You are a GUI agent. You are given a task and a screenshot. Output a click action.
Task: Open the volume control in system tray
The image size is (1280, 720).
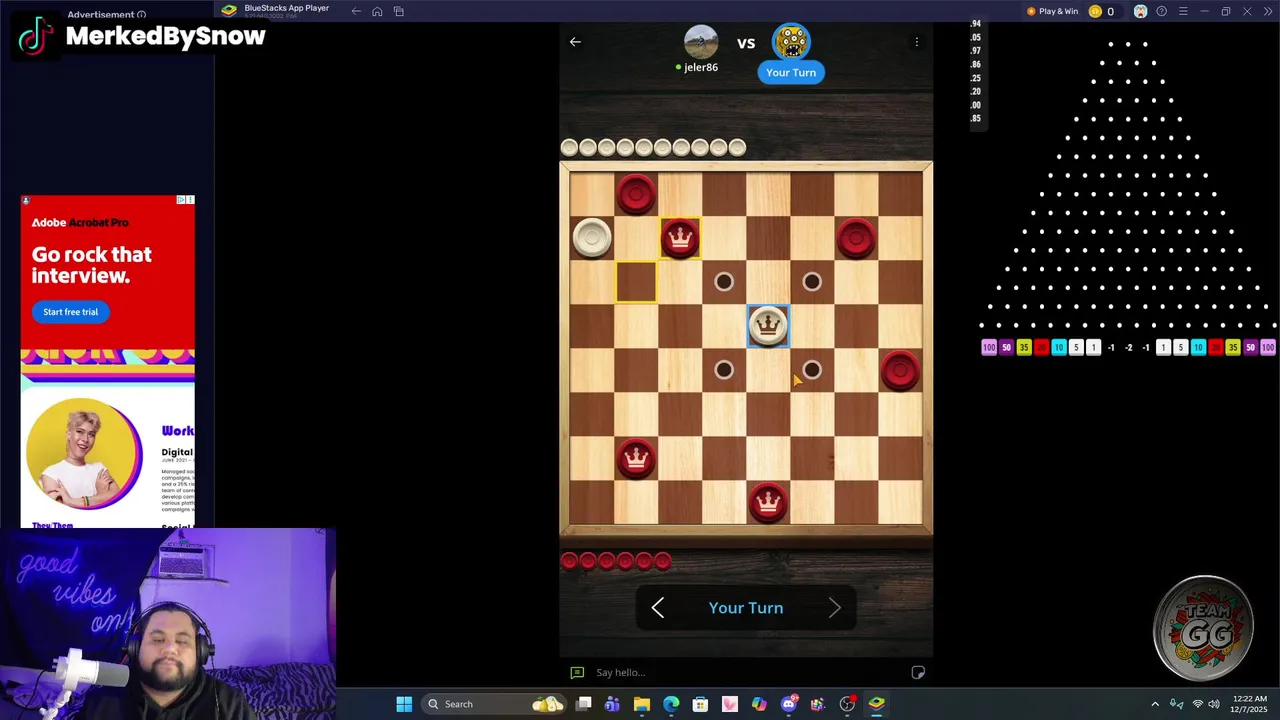(1214, 704)
